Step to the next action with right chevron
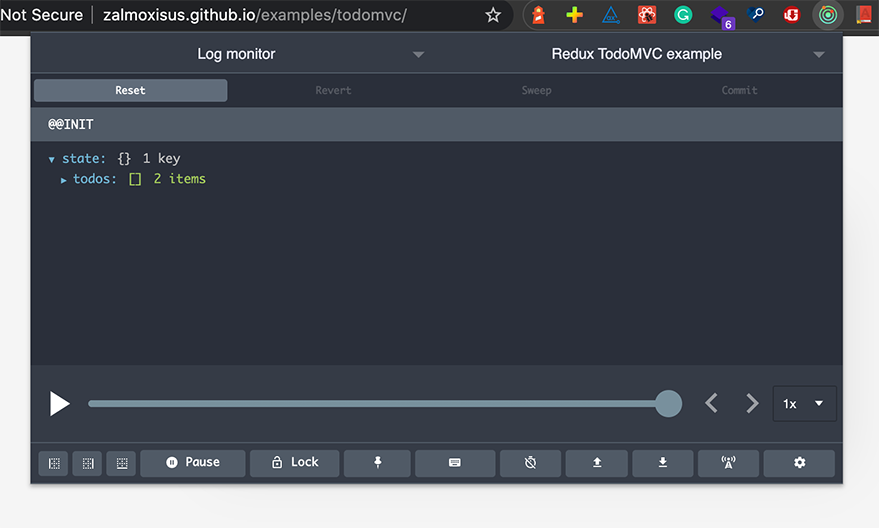 pyautogui.click(x=752, y=403)
